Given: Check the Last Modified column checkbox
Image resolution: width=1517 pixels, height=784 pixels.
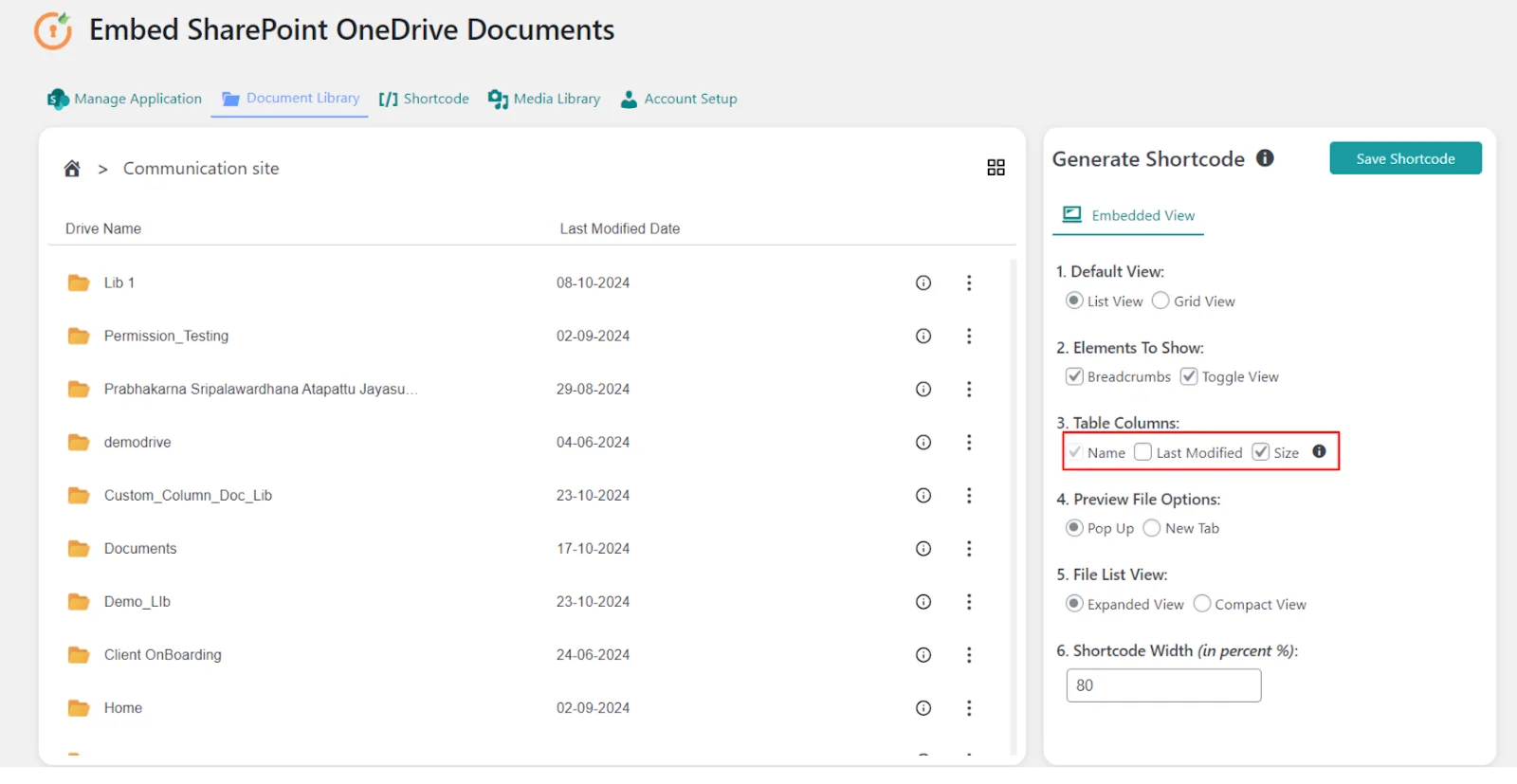Looking at the screenshot, I should click(1143, 452).
